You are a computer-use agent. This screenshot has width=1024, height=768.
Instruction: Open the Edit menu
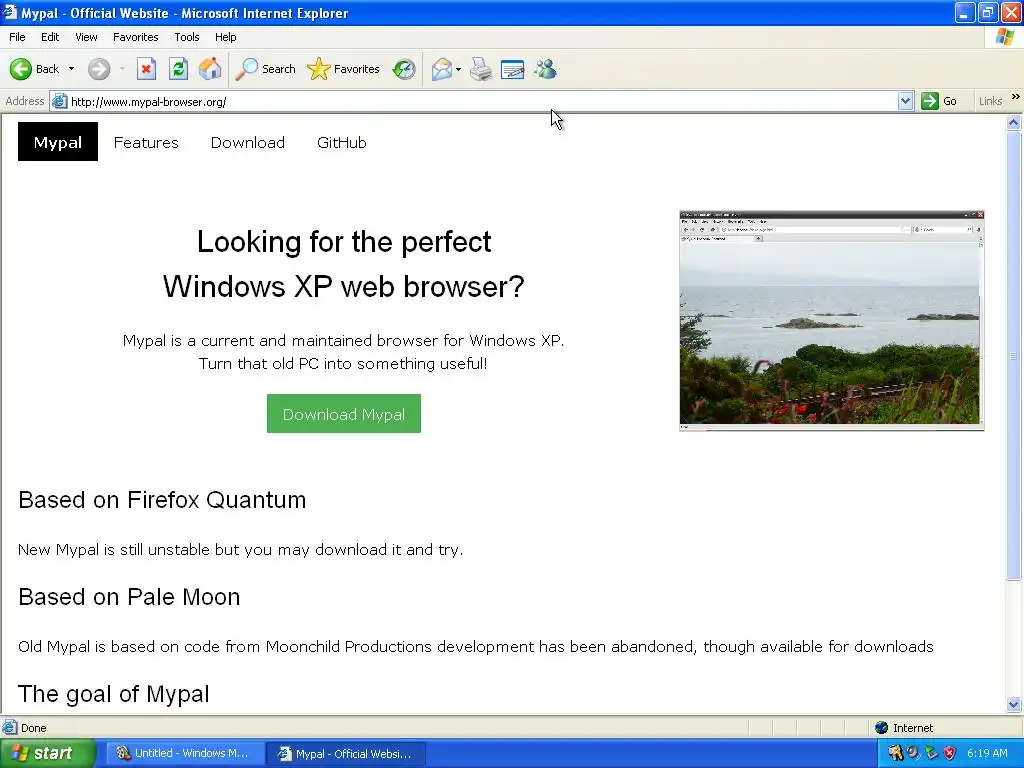click(50, 37)
